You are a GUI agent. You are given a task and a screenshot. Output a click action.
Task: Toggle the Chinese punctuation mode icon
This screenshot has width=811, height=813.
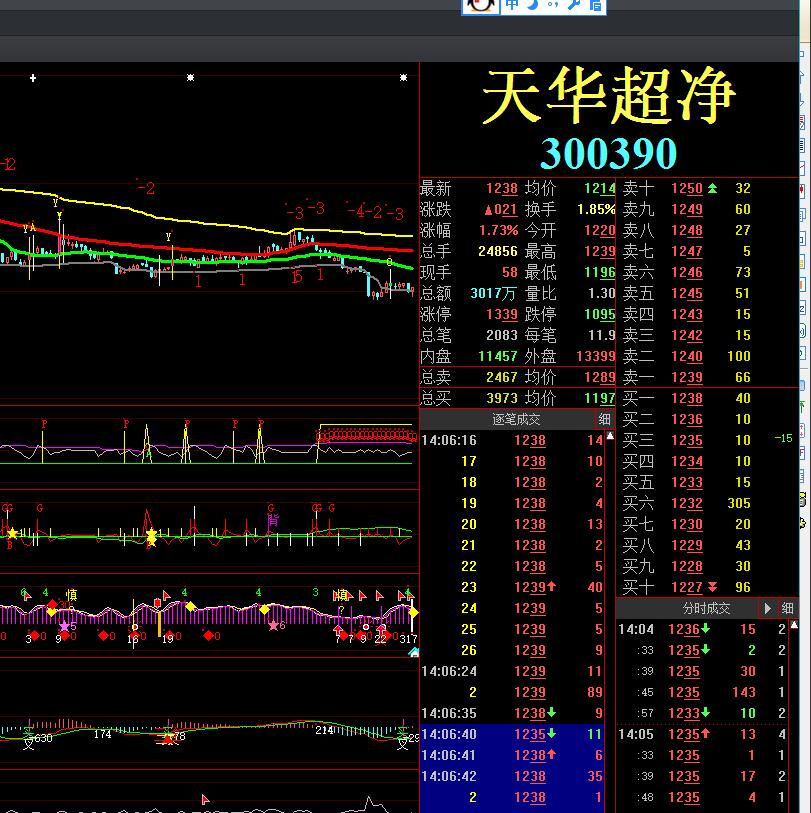(552, 5)
